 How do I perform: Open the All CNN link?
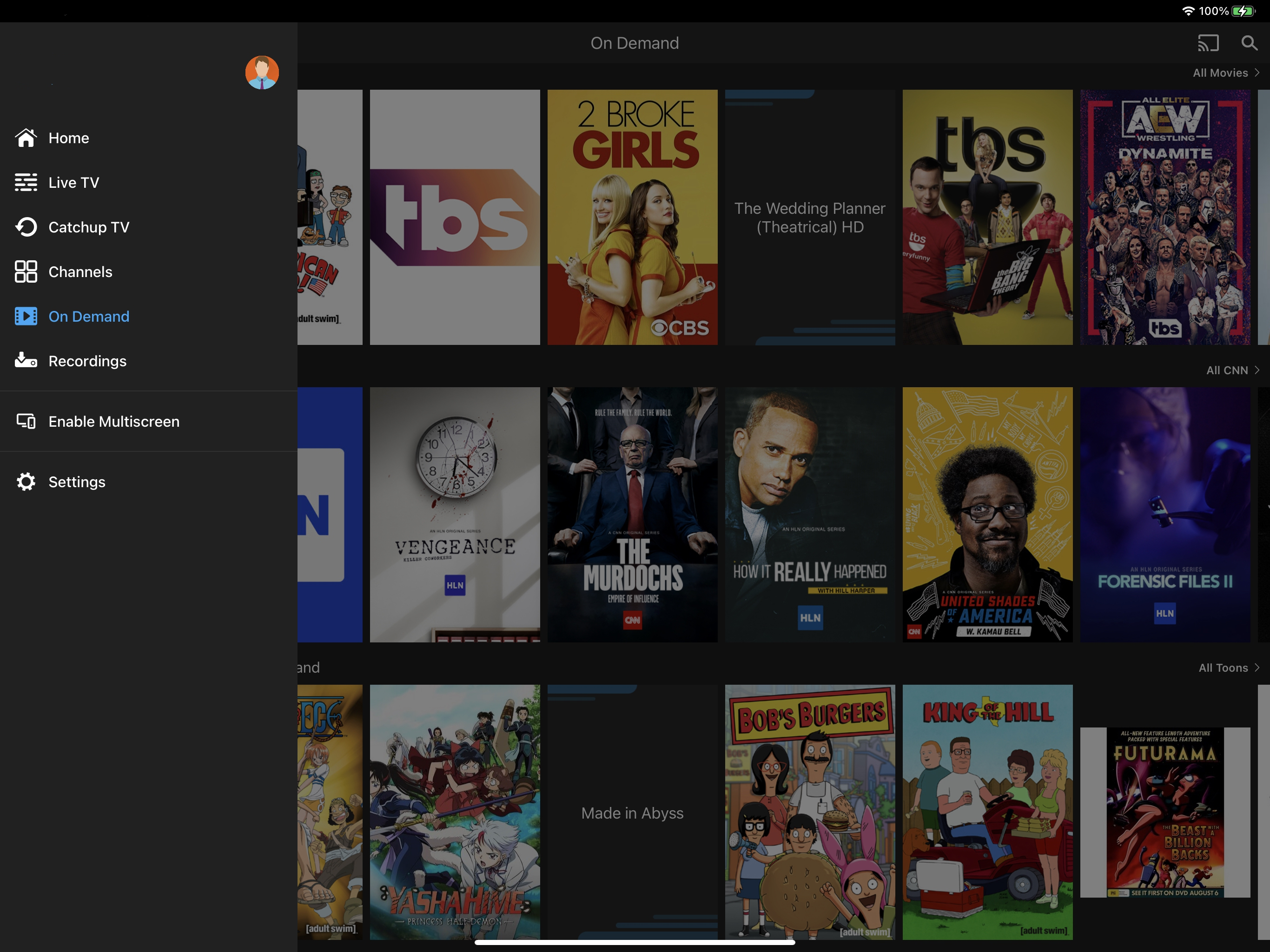click(1227, 370)
